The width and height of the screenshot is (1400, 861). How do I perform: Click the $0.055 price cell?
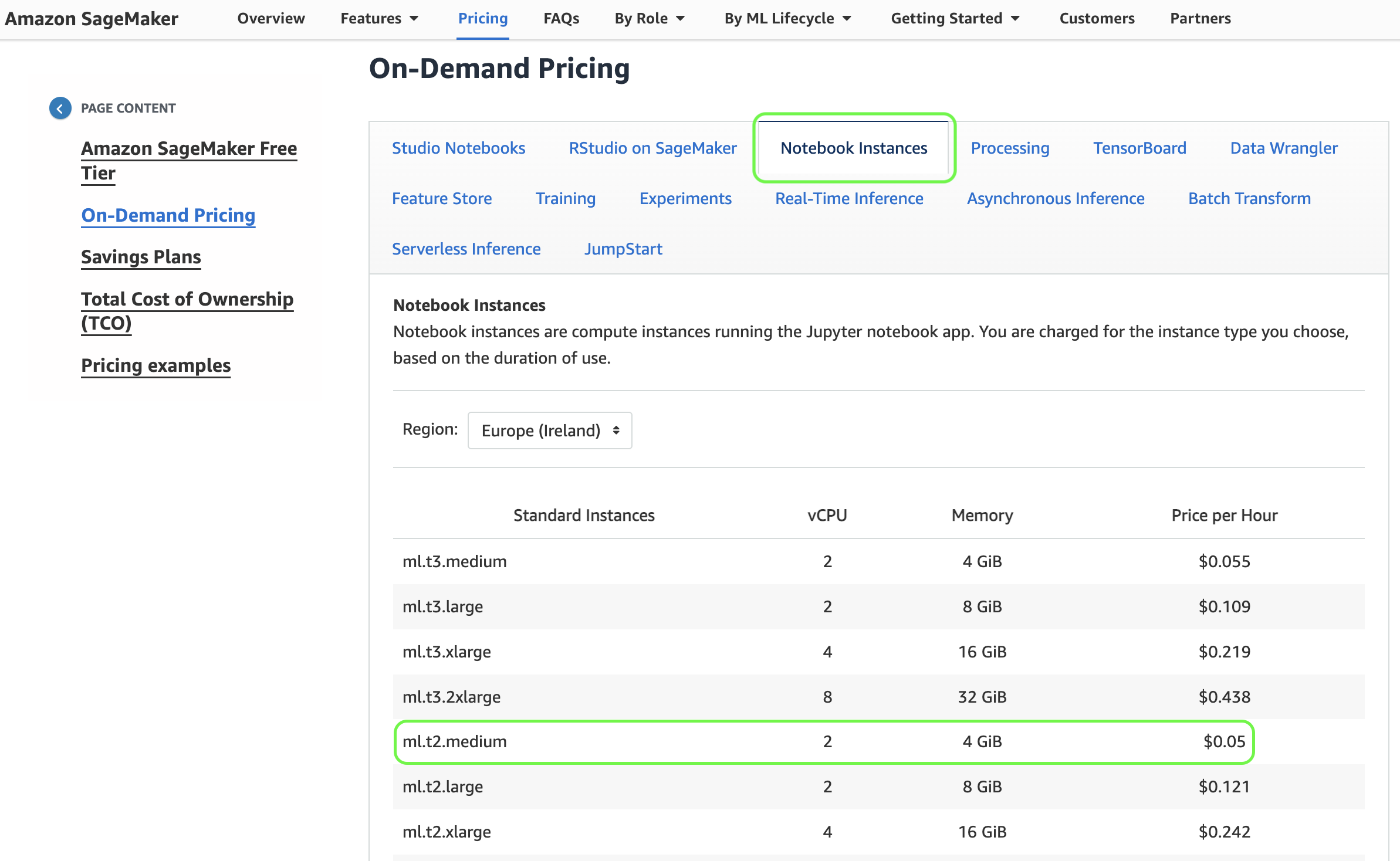coord(1225,561)
